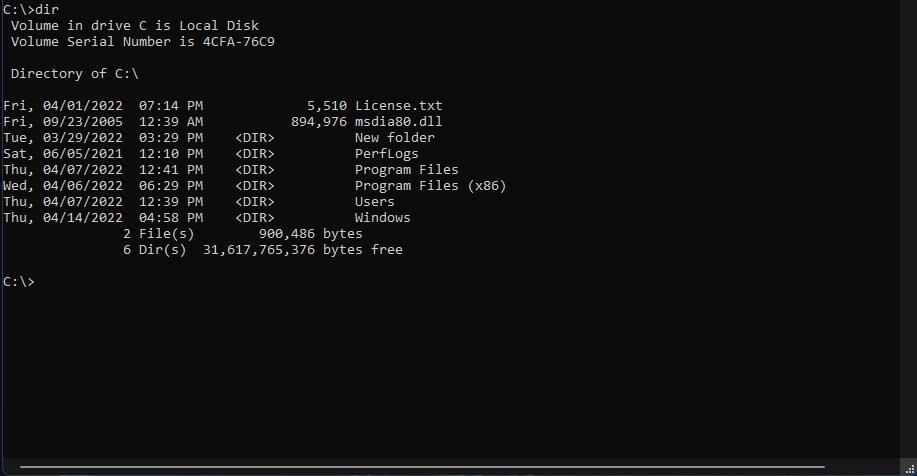Click the 894,976 file size value

click(318, 122)
